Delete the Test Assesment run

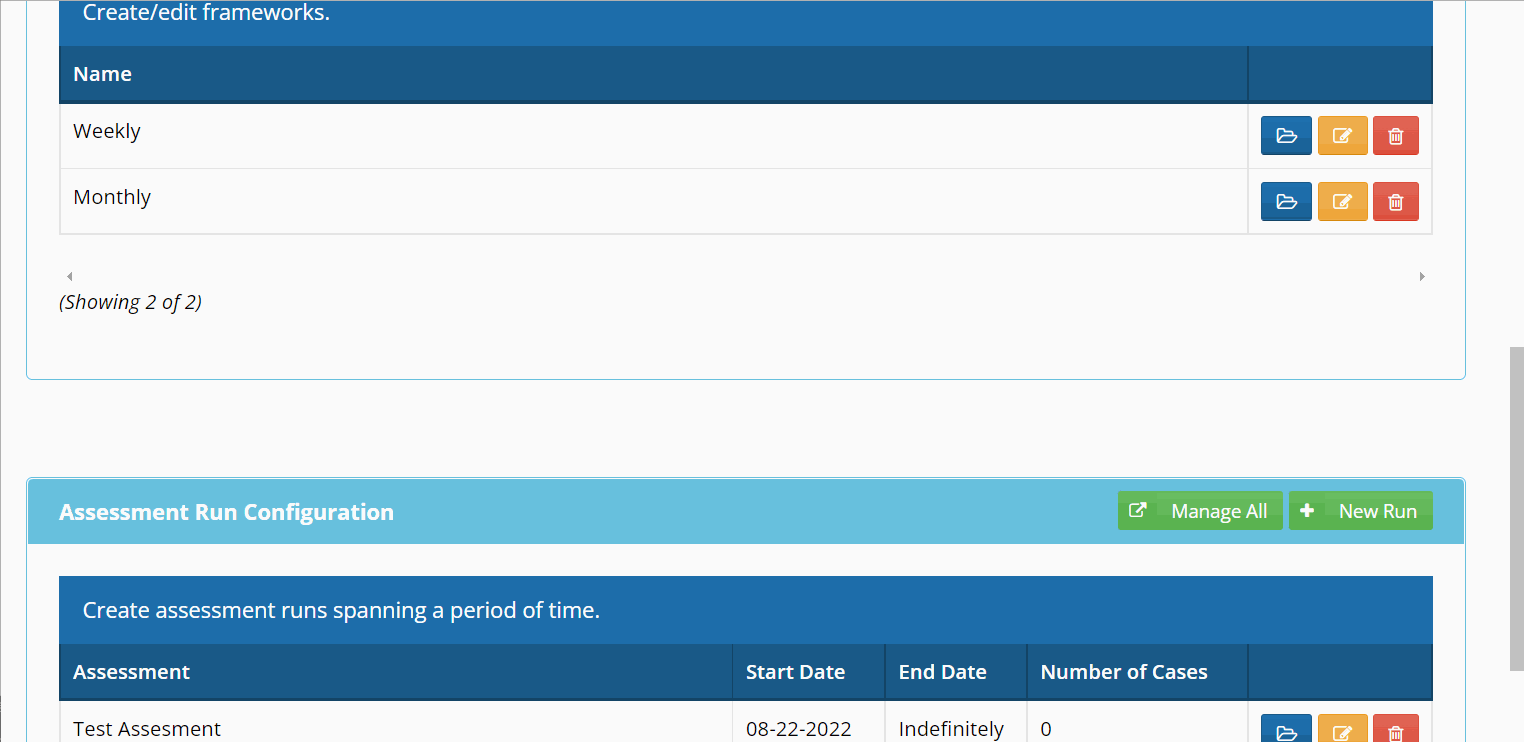(1396, 729)
